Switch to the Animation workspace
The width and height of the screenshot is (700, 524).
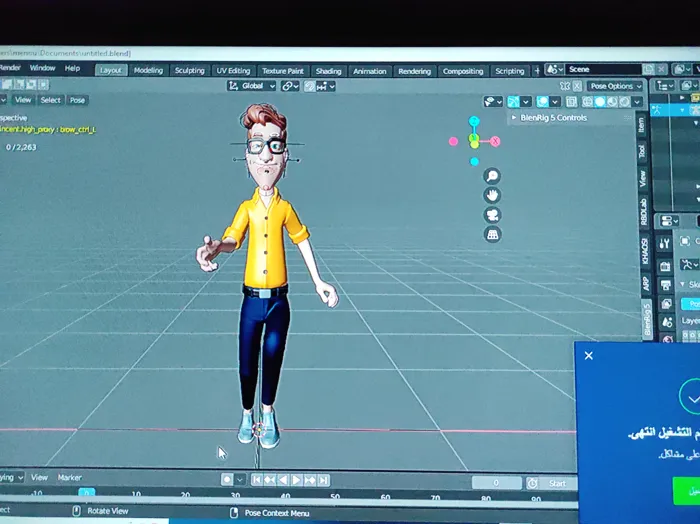click(x=370, y=71)
